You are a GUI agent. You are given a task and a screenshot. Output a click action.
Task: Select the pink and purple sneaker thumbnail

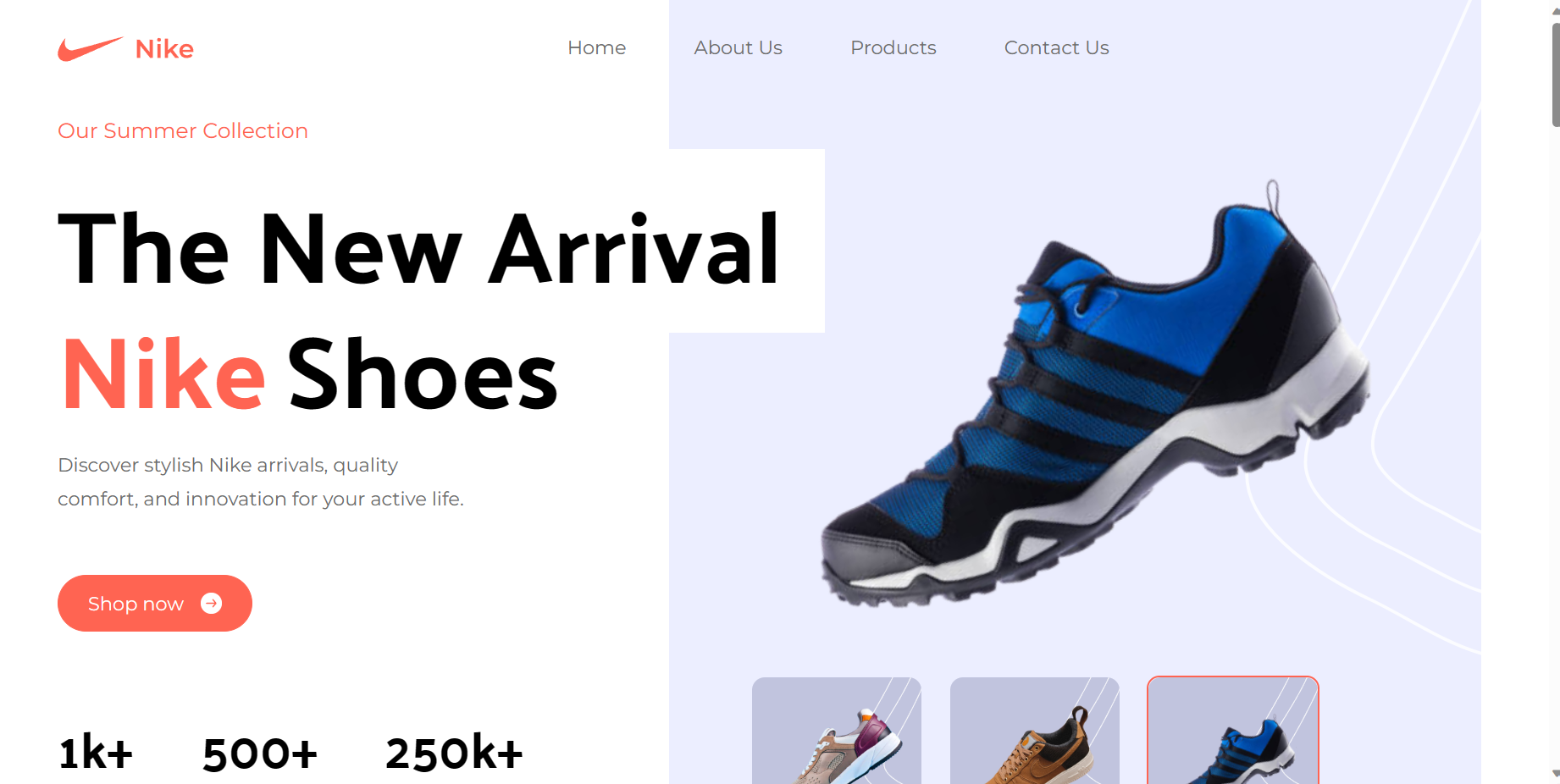point(837,731)
